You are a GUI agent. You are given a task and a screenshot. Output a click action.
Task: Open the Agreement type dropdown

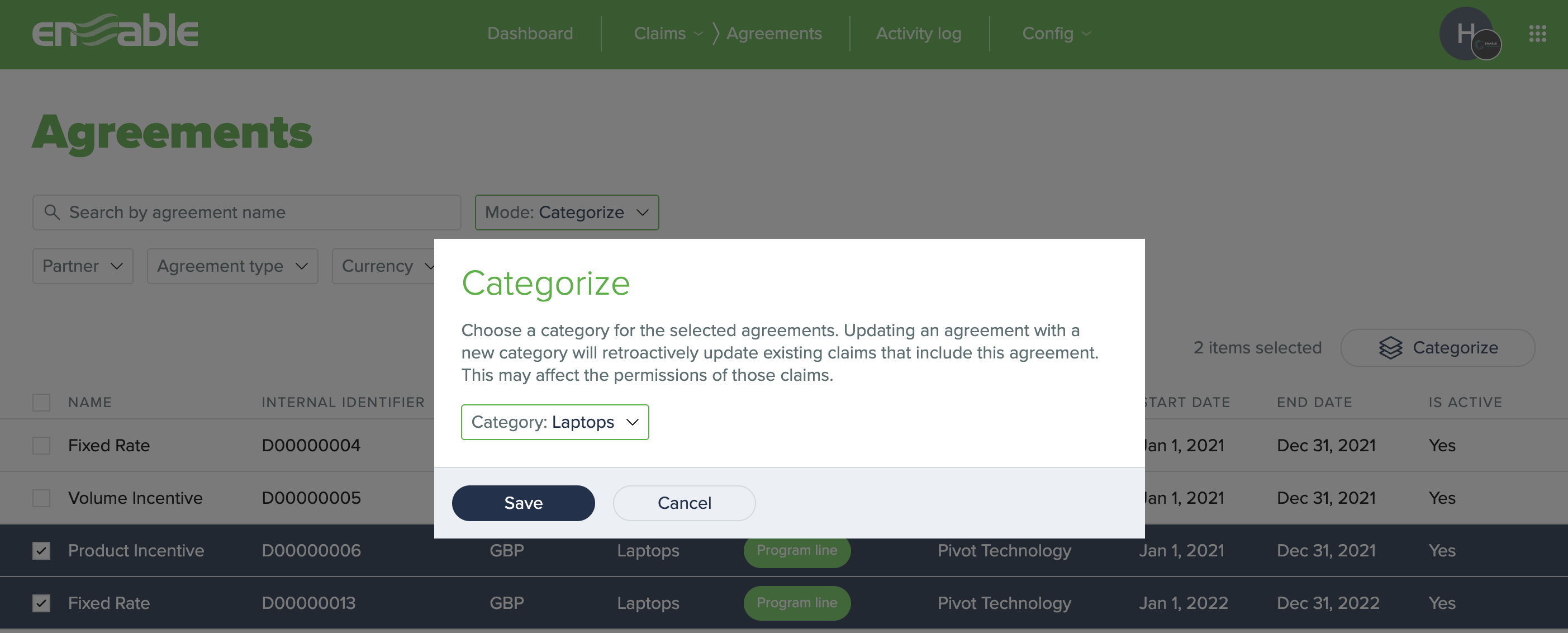point(232,266)
